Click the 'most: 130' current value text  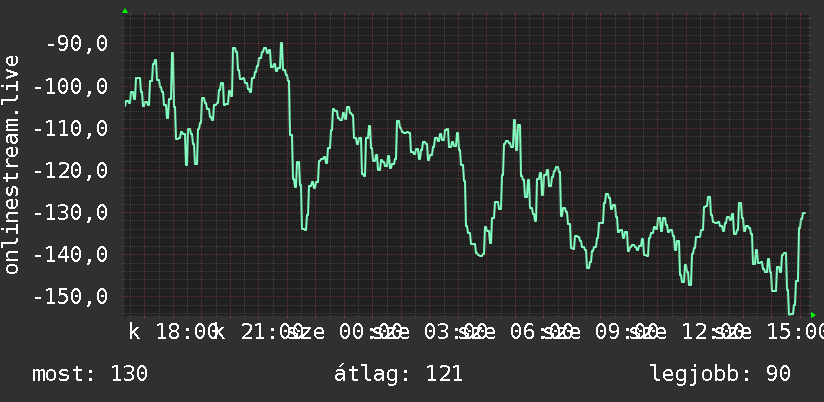[x=90, y=374]
